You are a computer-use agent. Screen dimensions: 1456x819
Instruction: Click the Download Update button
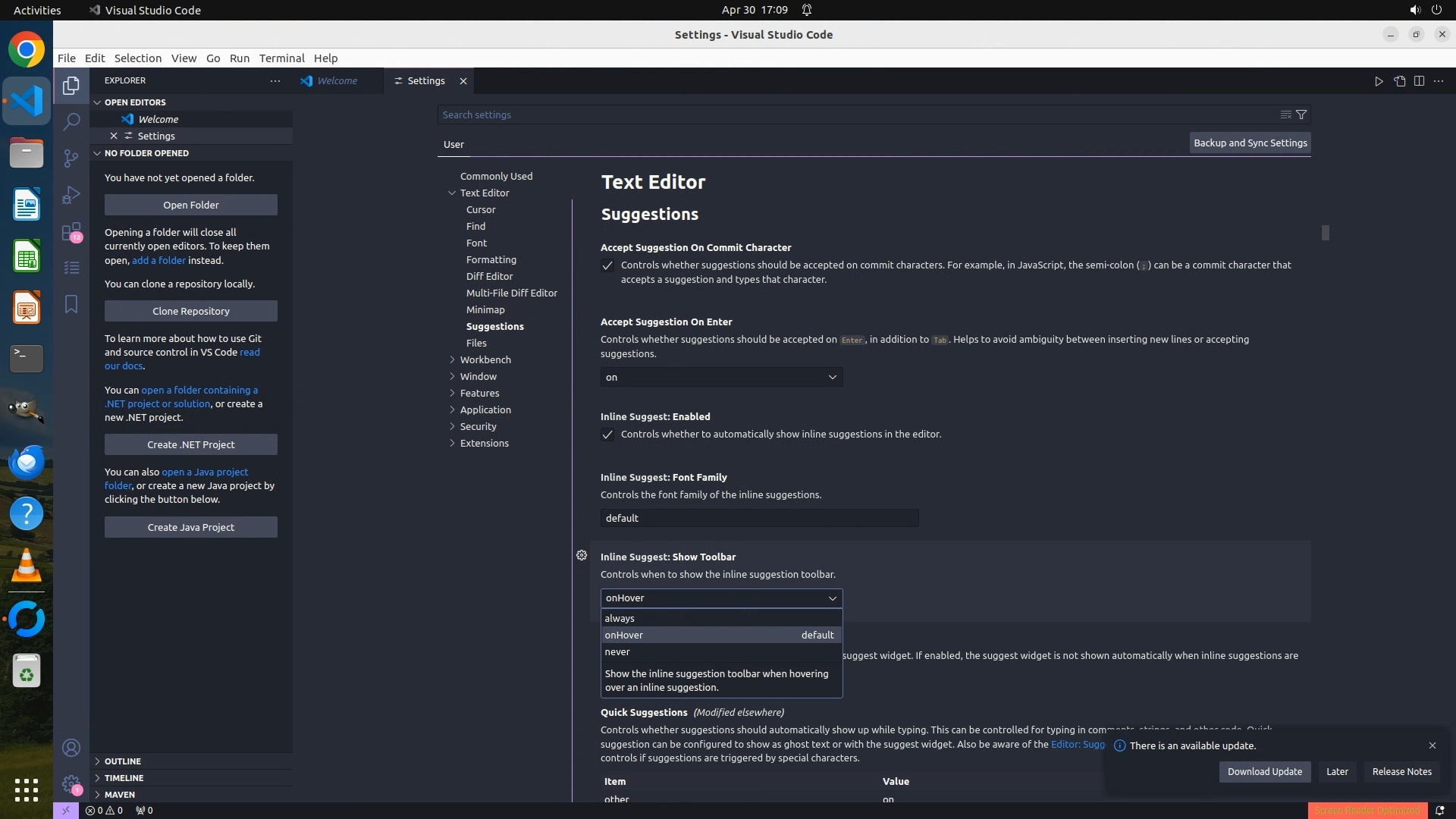pos(1264,771)
